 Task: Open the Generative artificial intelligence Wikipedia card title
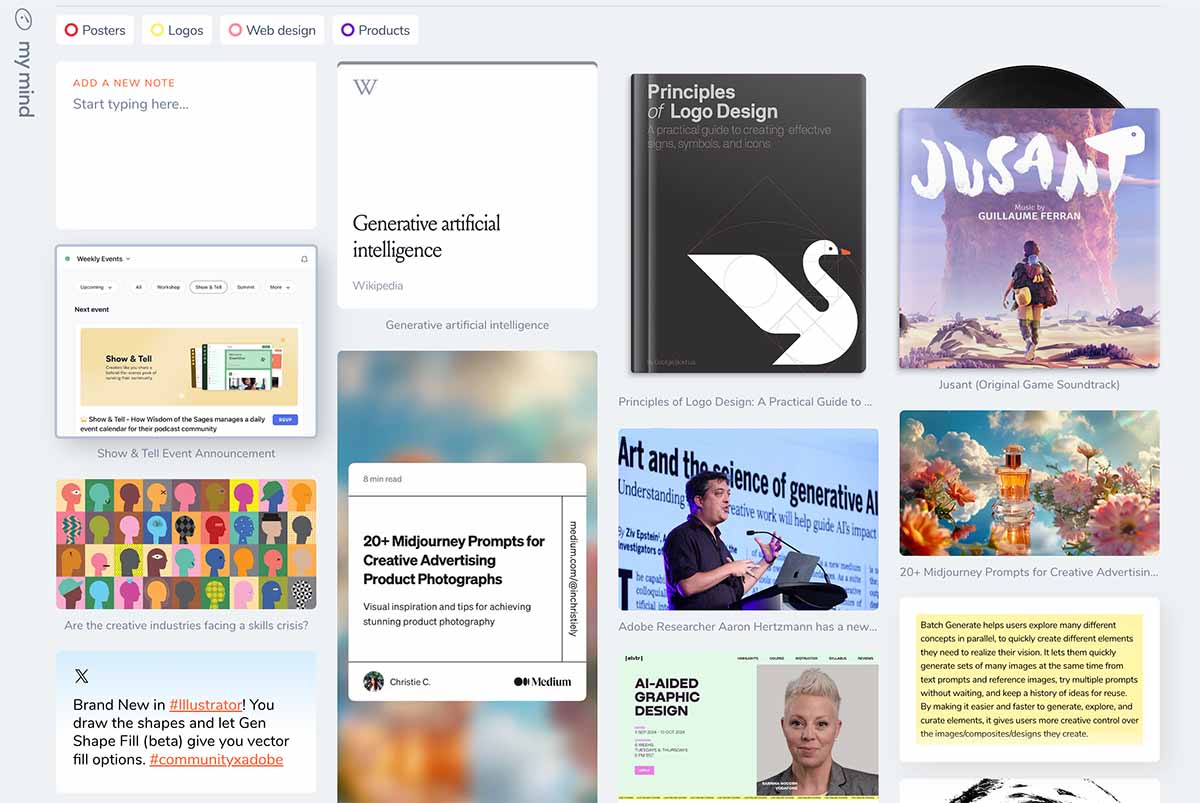pos(427,236)
